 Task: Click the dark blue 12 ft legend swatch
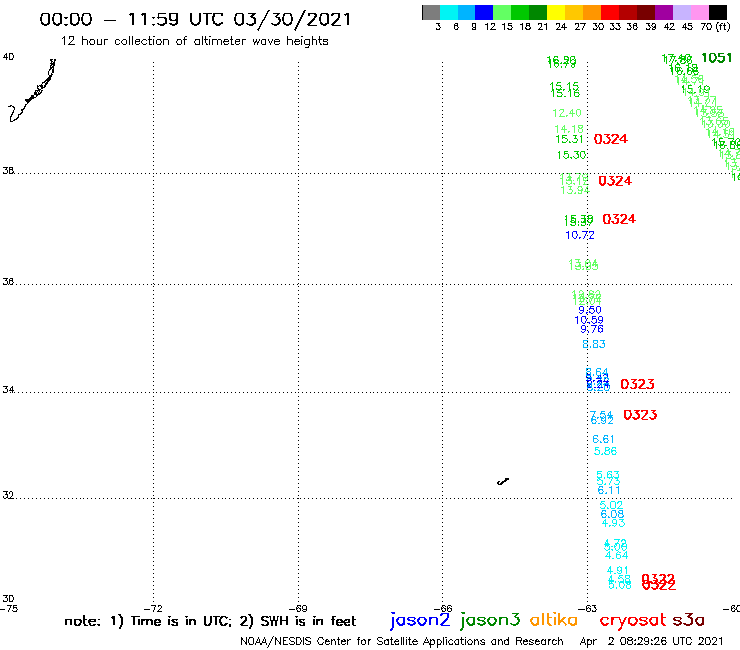pos(484,12)
